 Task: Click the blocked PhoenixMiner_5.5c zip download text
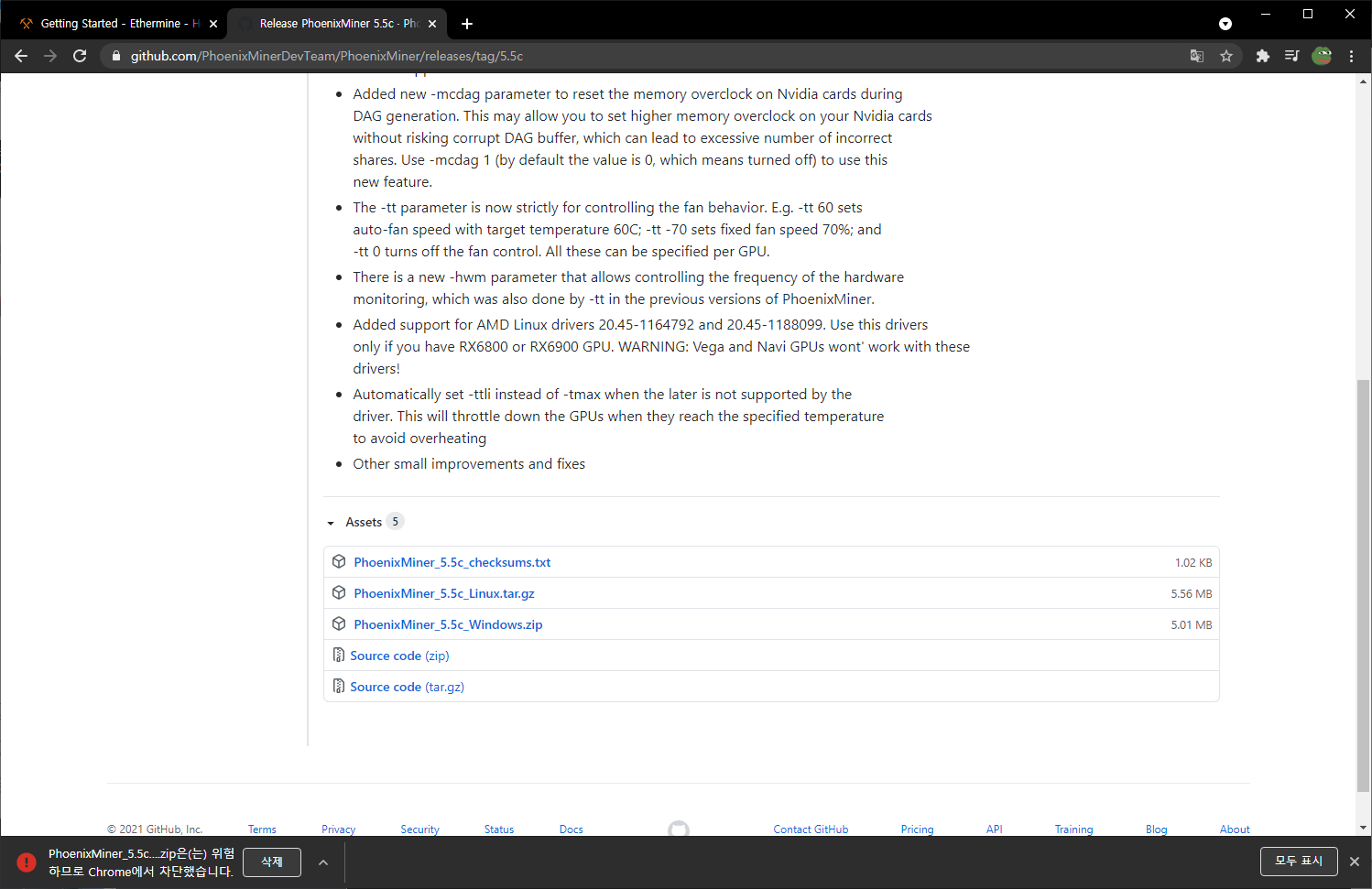pos(142,862)
